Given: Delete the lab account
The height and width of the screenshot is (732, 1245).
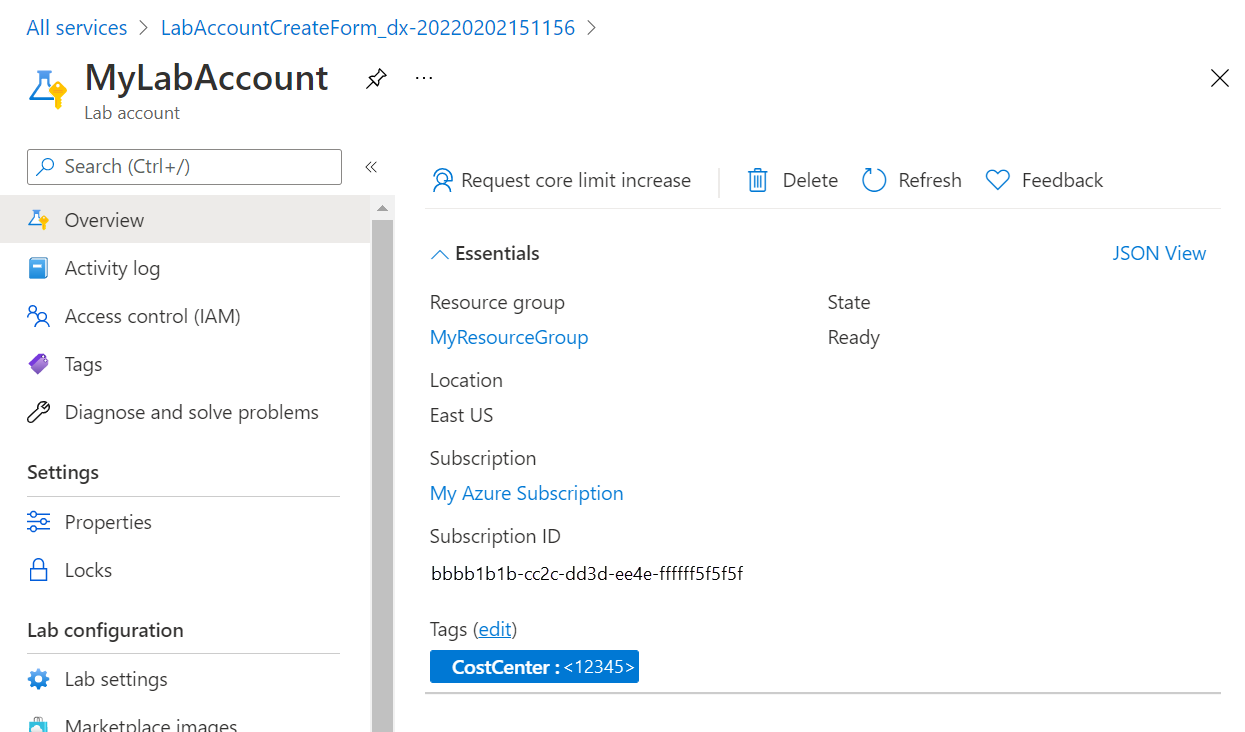Looking at the screenshot, I should coord(791,180).
